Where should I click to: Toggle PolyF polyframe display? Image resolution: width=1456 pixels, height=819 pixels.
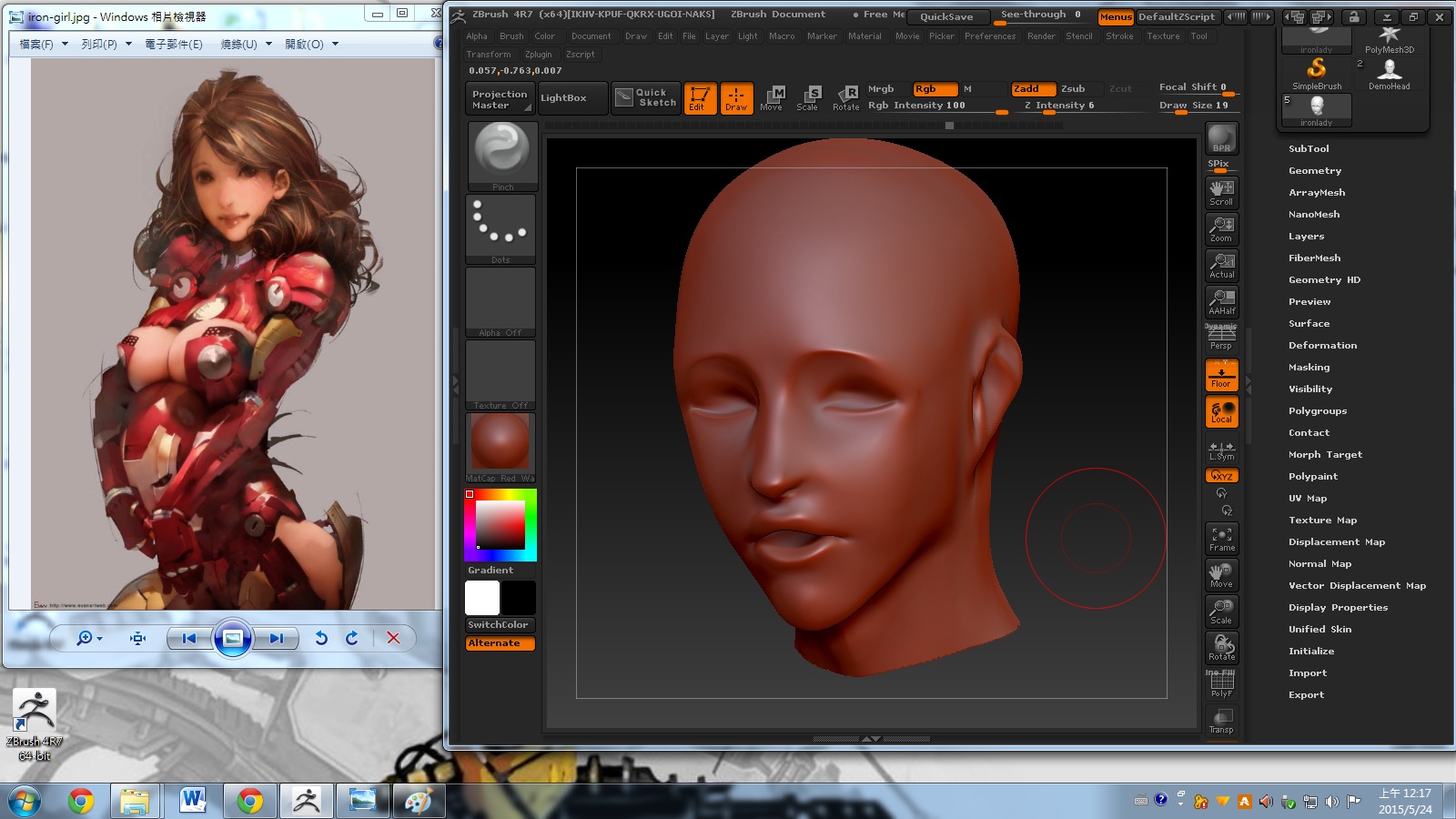point(1221,684)
